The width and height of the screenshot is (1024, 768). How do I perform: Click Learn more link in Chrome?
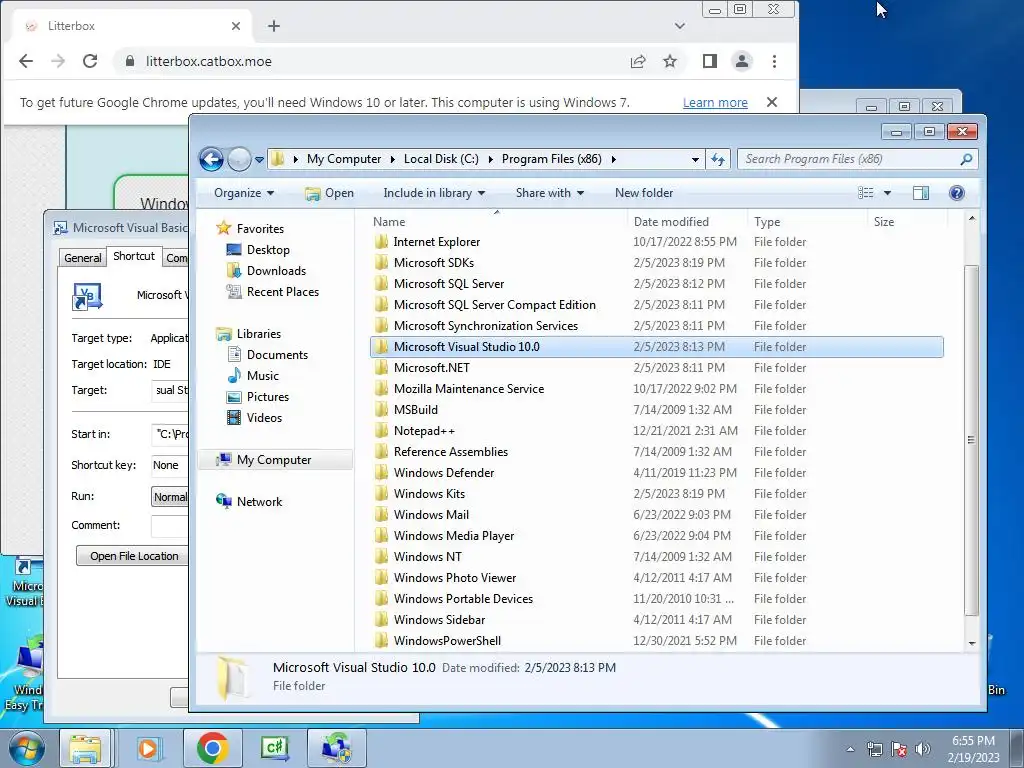[x=715, y=103]
